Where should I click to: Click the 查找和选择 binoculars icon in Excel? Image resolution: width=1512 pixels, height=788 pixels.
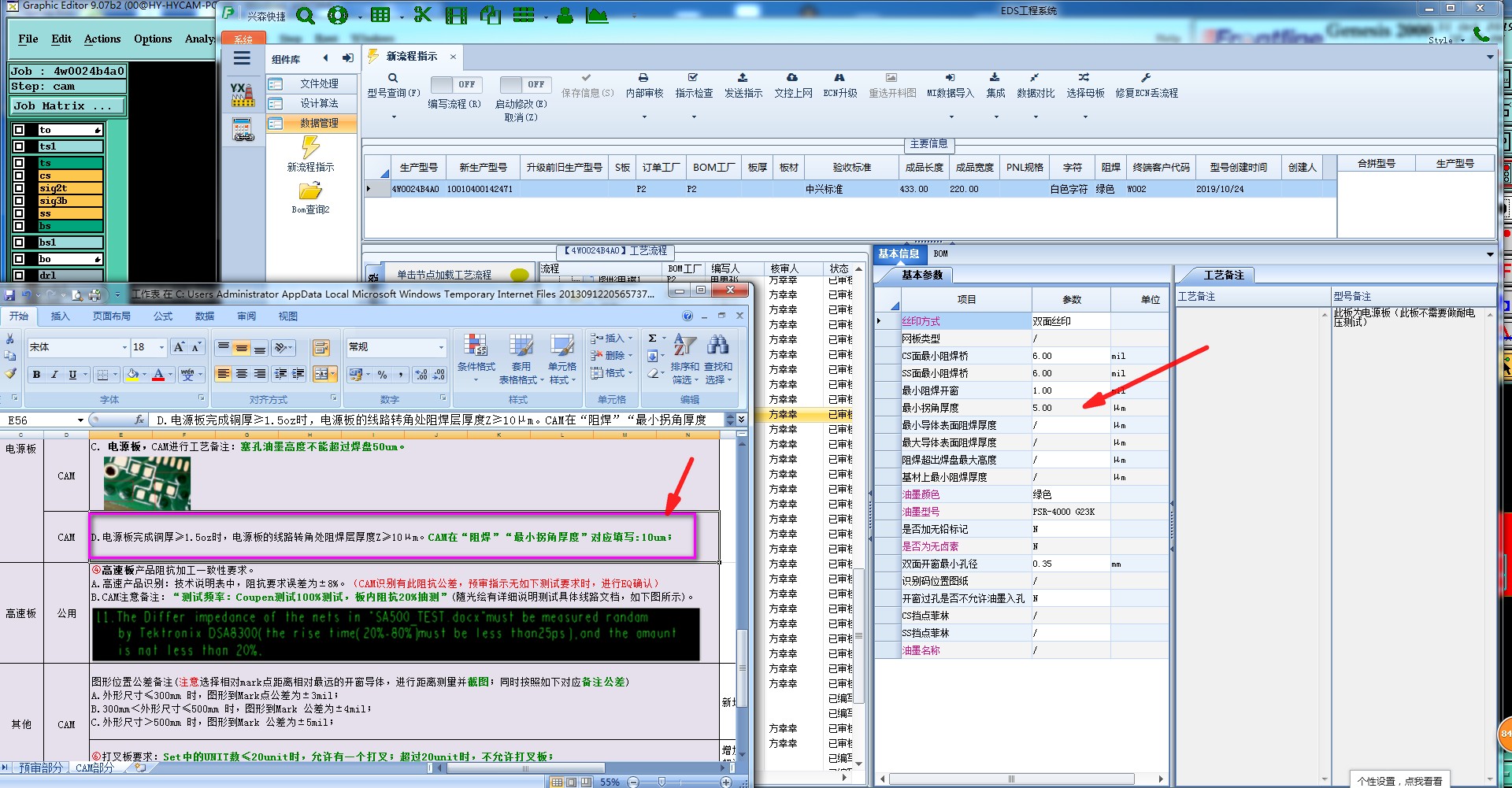coord(717,345)
